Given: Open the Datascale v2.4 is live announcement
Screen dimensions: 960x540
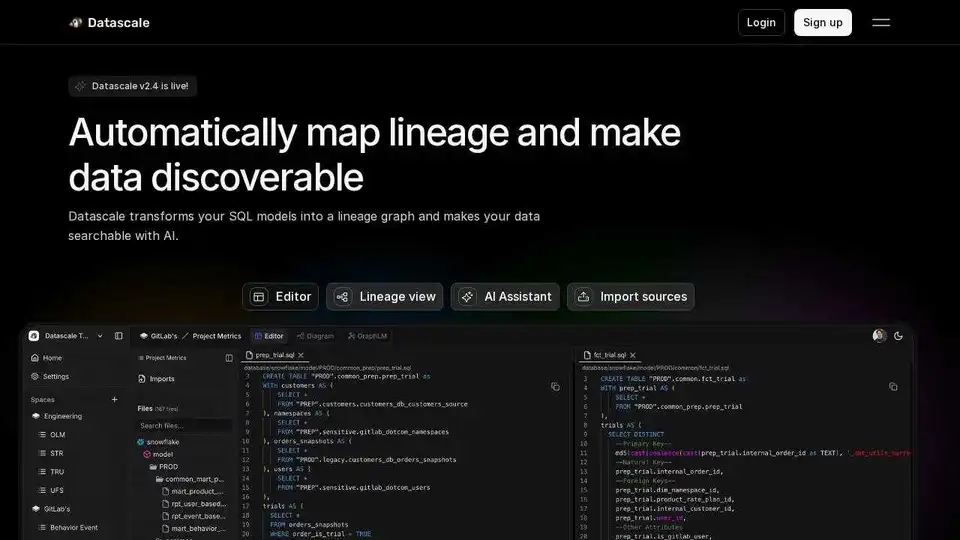Looking at the screenshot, I should tap(132, 86).
